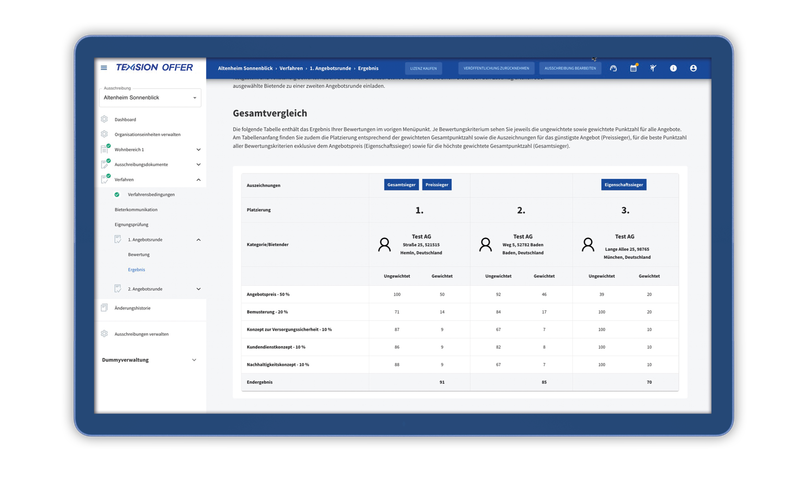Select Bewertung under 1. Angebotsrunde

pyautogui.click(x=139, y=255)
